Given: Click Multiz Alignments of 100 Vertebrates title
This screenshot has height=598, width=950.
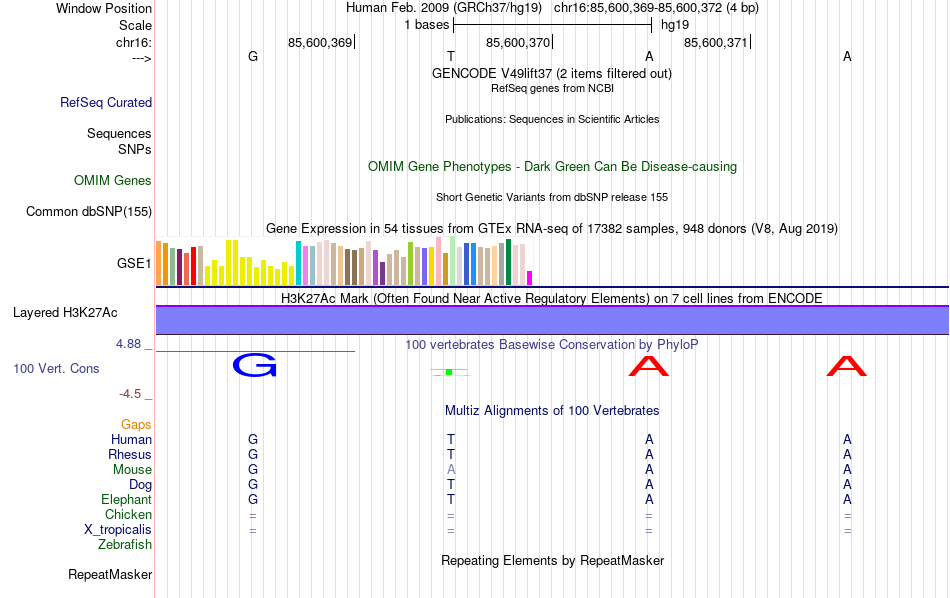Looking at the screenshot, I should click(x=552, y=411).
